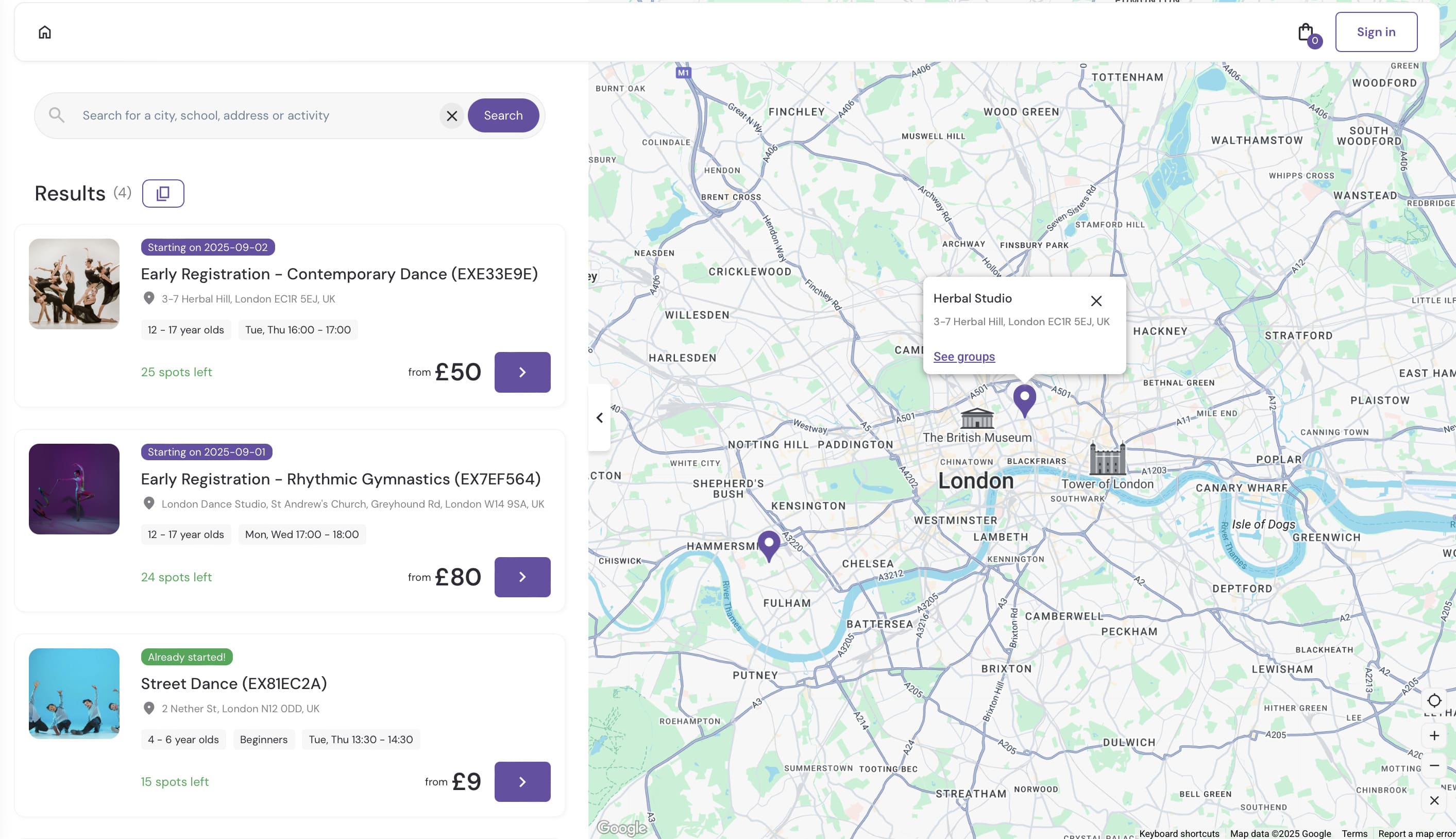Image resolution: width=1456 pixels, height=839 pixels.
Task: Go to Contemporary Dance £50 arrow button
Action: pyautogui.click(x=522, y=372)
